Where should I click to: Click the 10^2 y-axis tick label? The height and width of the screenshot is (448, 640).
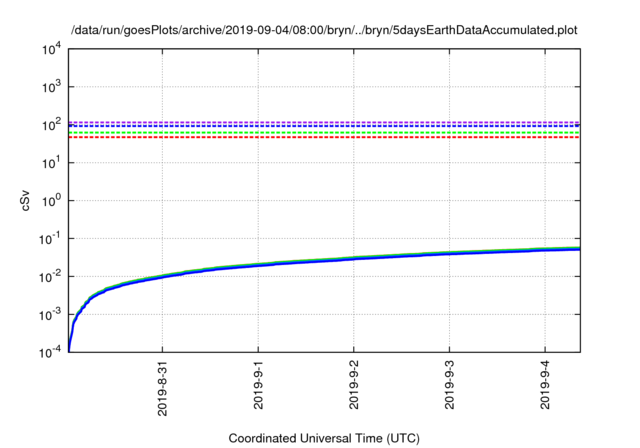[x=51, y=125]
